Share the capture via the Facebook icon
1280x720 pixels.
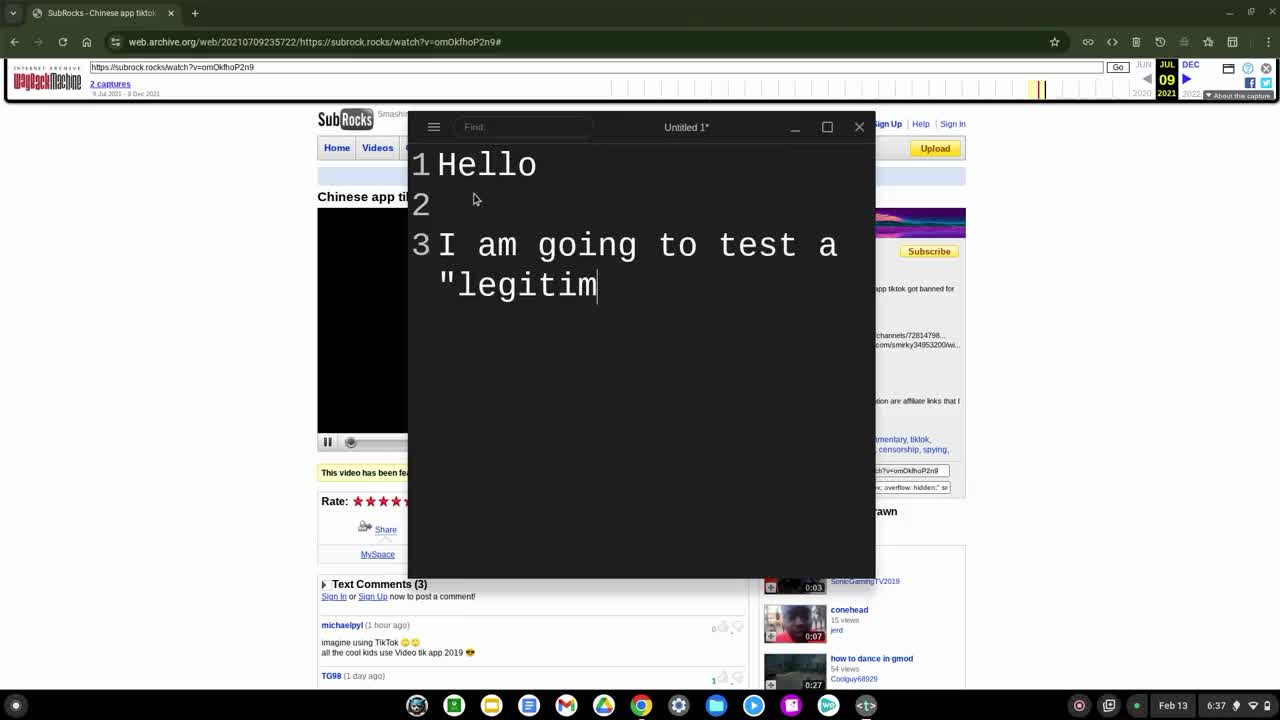pos(1251,84)
